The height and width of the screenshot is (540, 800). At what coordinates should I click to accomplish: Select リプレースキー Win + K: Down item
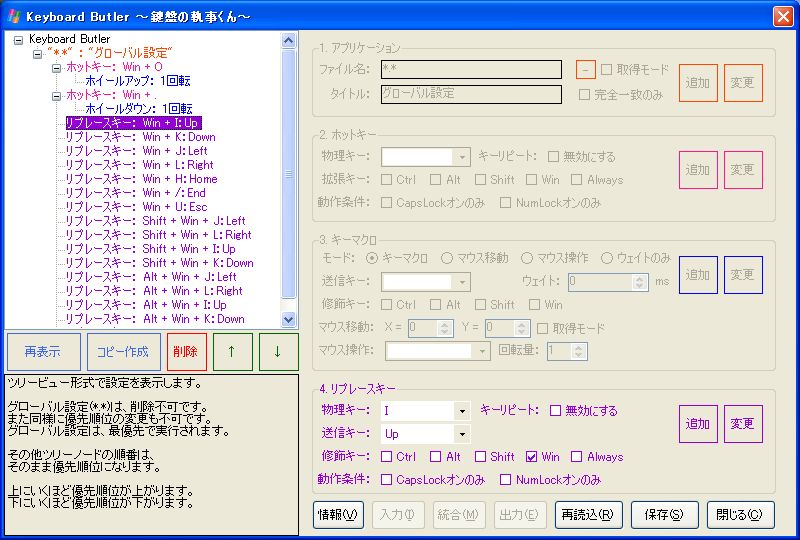point(140,137)
